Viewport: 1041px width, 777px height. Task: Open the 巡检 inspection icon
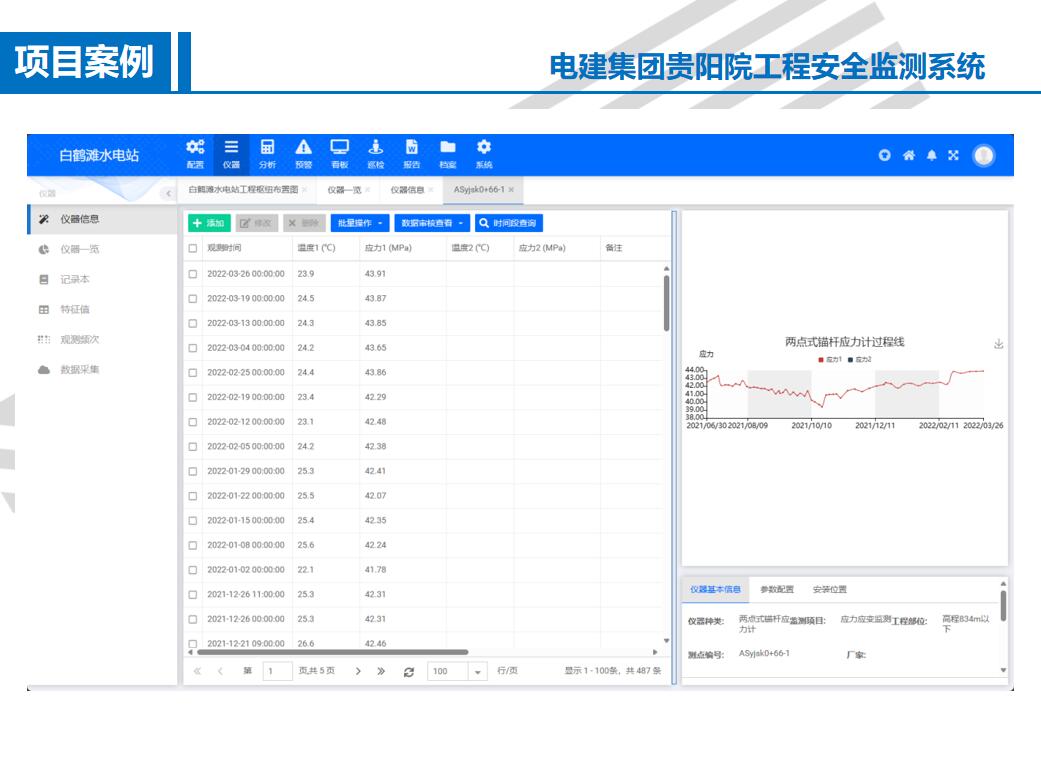pyautogui.click(x=376, y=154)
